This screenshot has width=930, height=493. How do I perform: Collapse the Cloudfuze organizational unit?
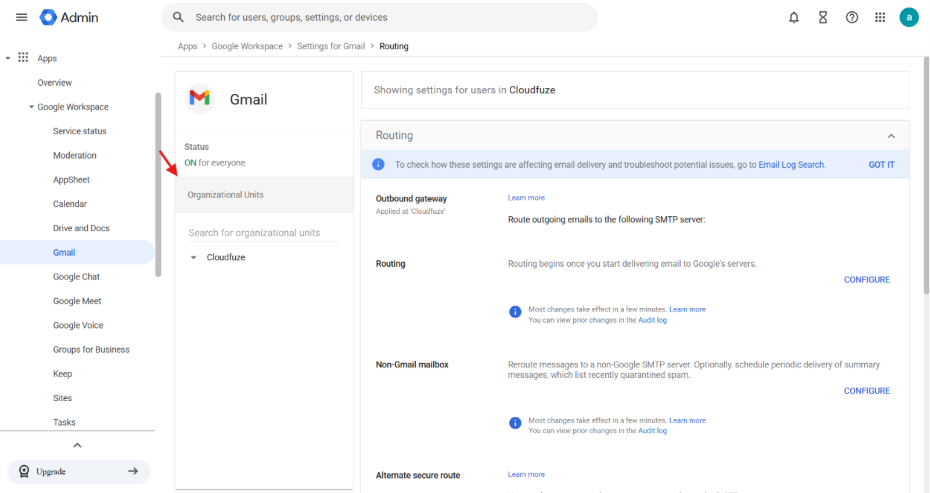click(193, 257)
